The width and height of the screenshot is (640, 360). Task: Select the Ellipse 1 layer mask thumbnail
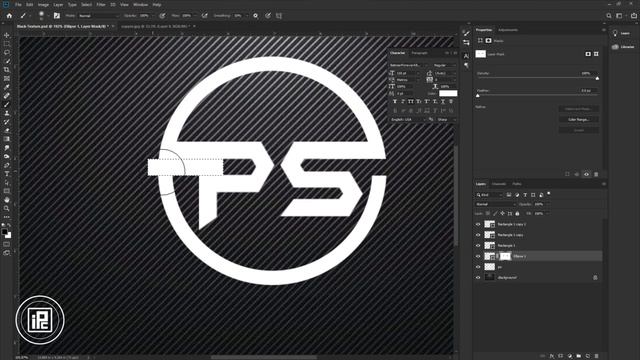(x=505, y=256)
